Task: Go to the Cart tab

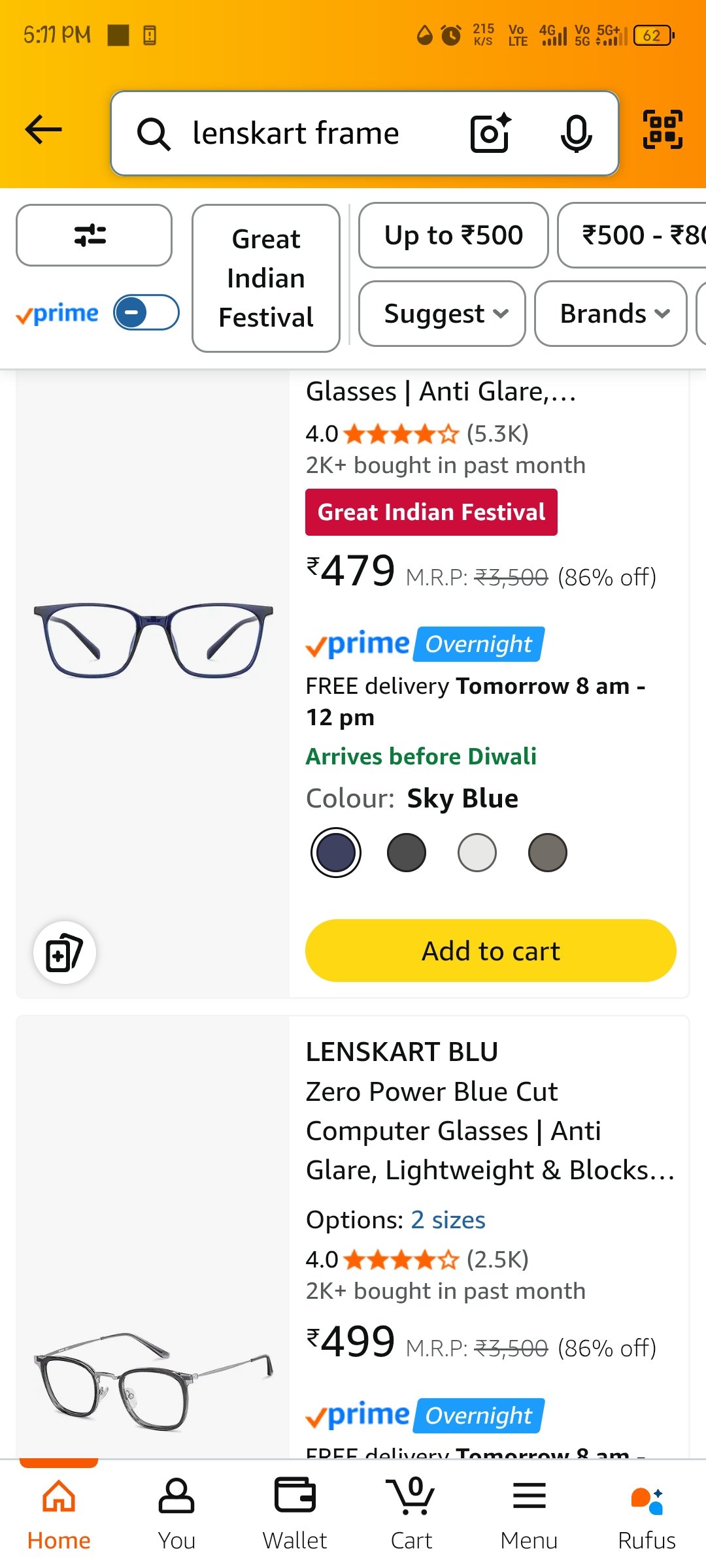Action: 411,1513
